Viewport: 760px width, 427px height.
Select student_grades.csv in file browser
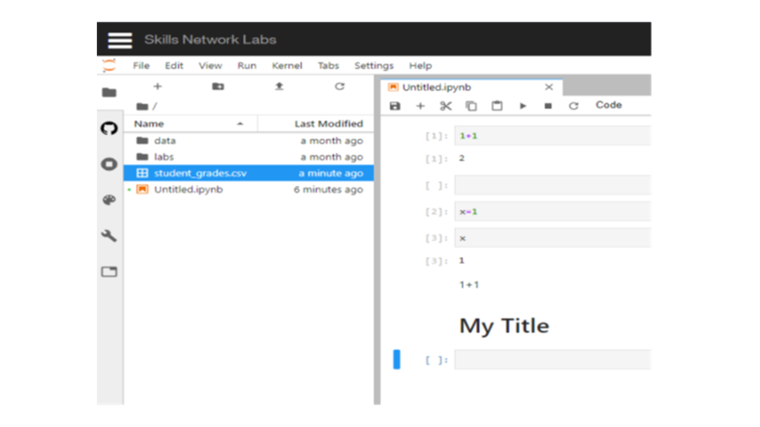(x=200, y=173)
